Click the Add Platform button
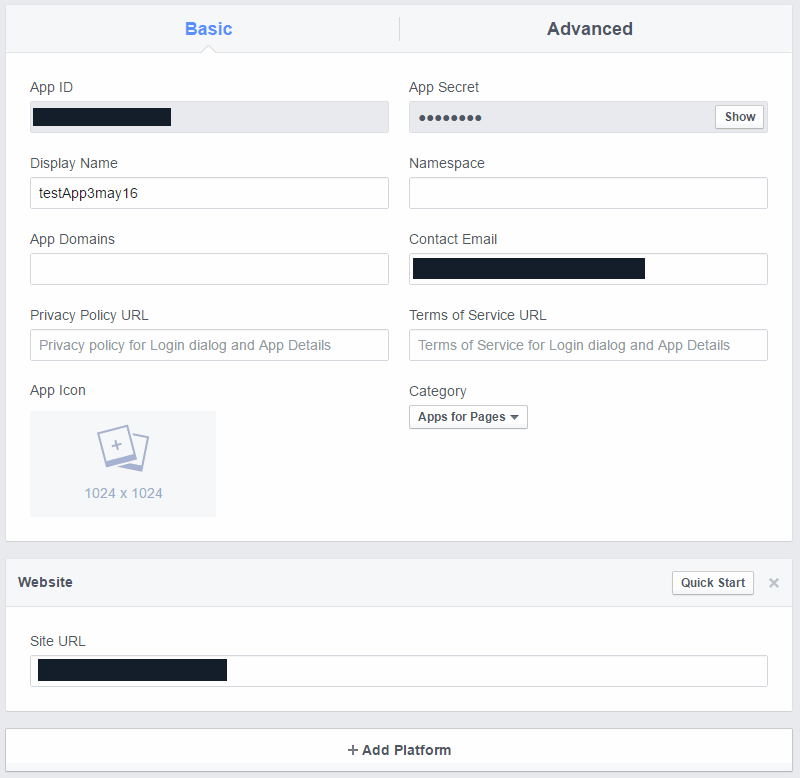800x778 pixels. (399, 750)
